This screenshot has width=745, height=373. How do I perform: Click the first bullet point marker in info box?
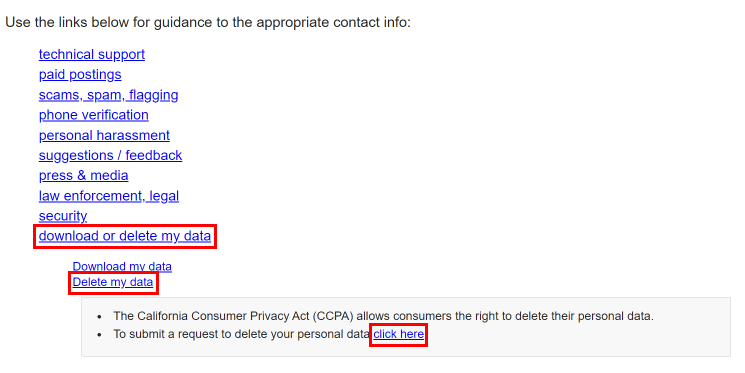[x=99, y=316]
